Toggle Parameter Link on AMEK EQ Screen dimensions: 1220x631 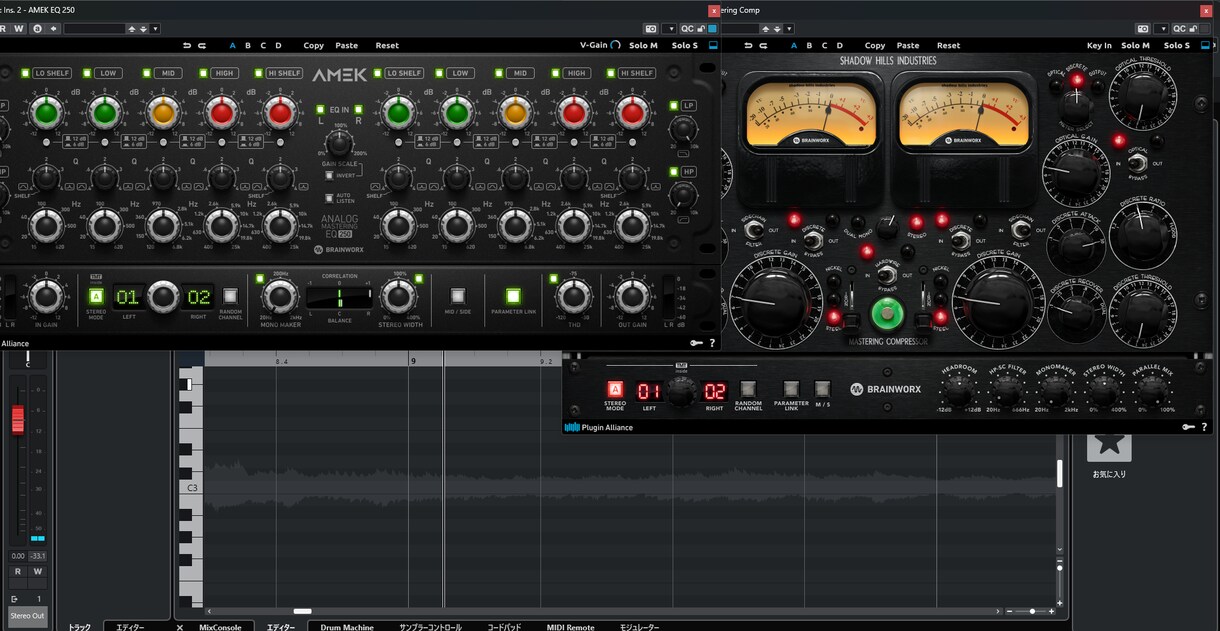pyautogui.click(x=513, y=295)
